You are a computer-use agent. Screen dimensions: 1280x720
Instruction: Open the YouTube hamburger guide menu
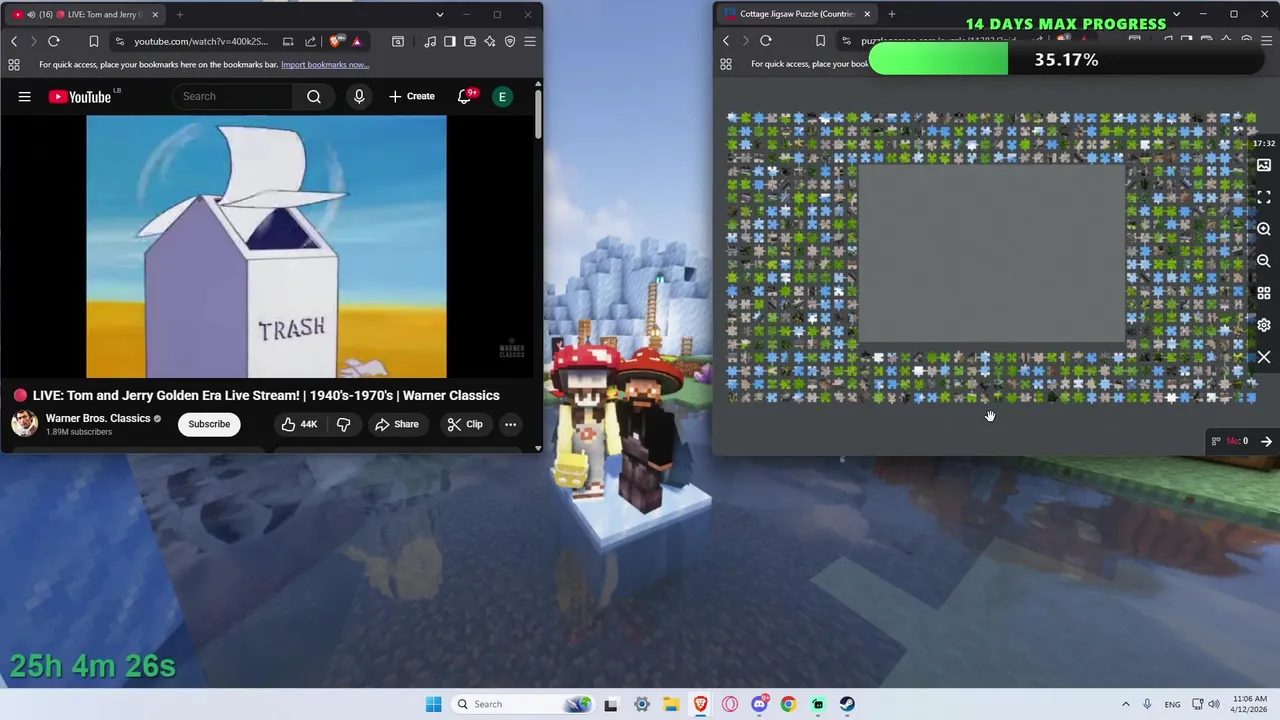pos(24,97)
